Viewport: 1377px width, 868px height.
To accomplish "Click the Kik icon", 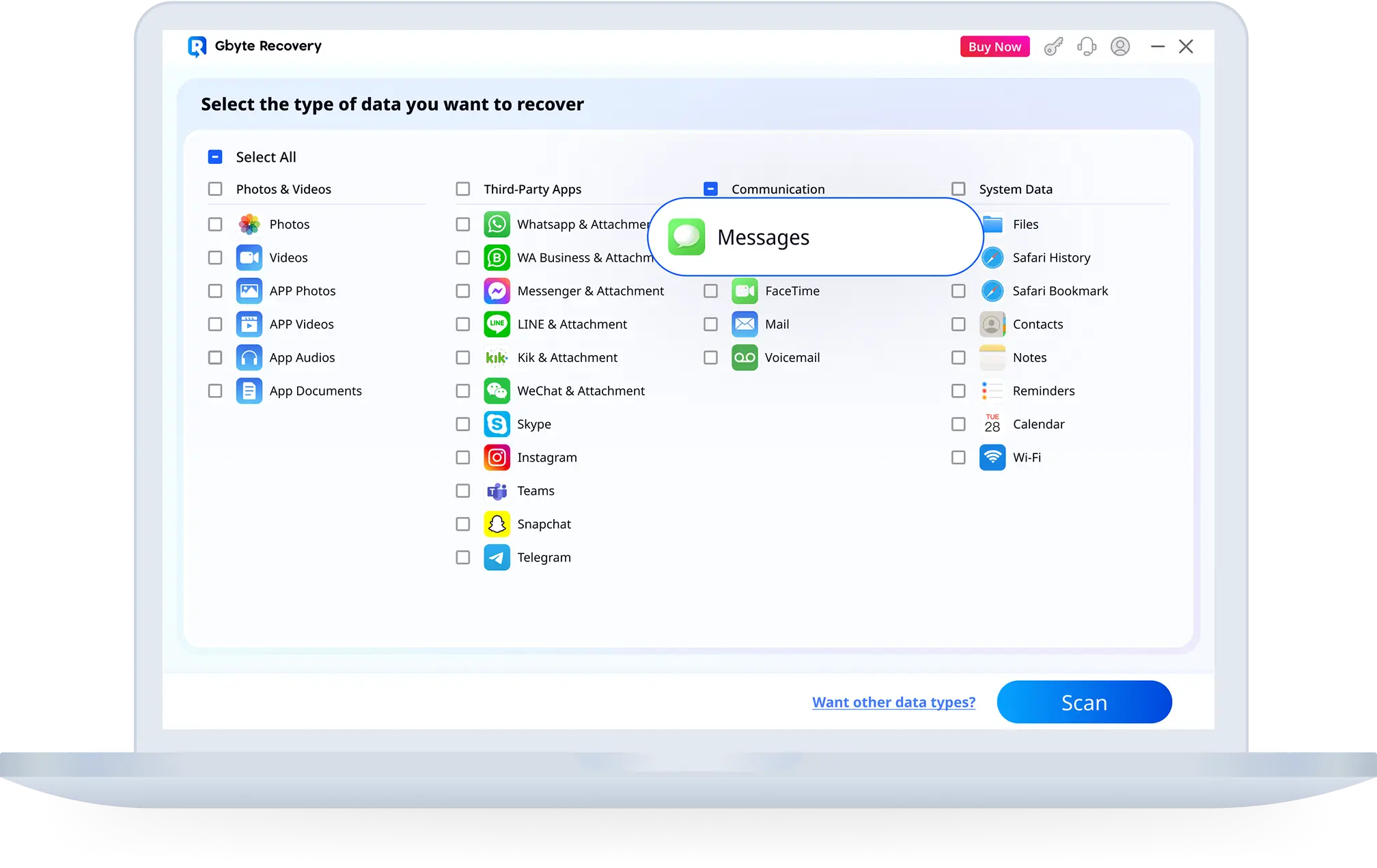I will [x=497, y=358].
